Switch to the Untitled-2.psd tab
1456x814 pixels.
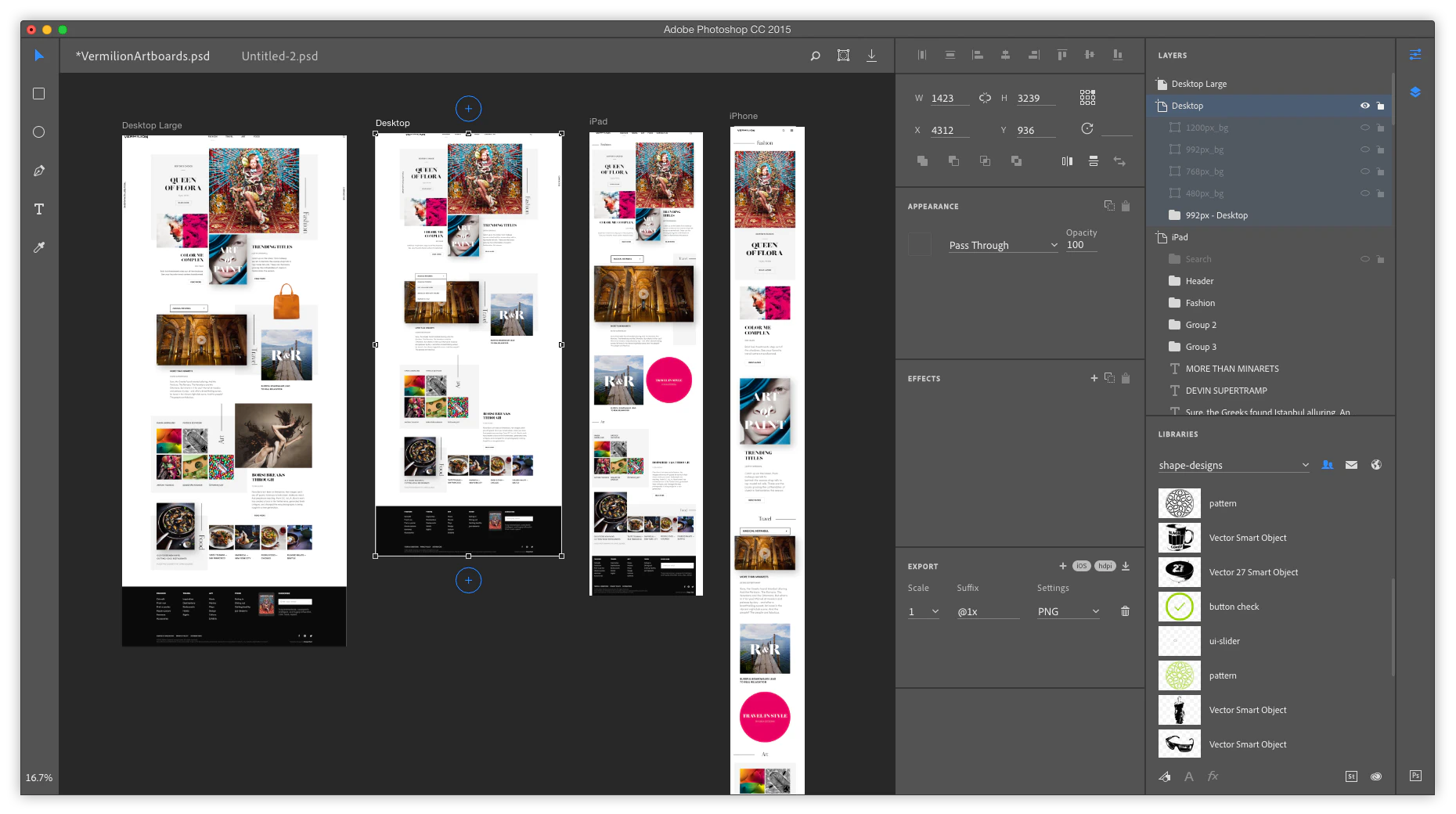279,56
